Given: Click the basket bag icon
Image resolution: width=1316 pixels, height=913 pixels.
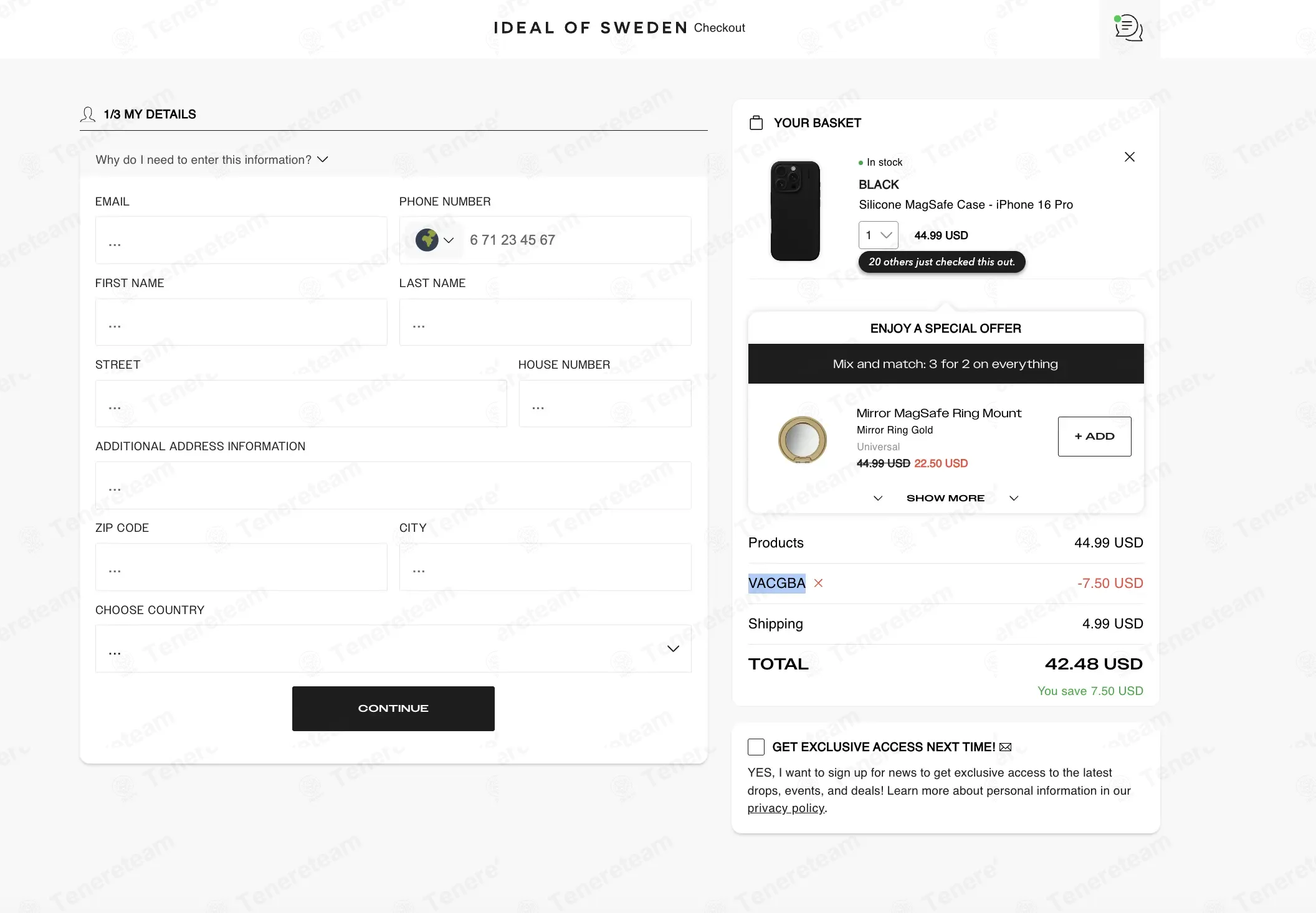Looking at the screenshot, I should [x=756, y=123].
